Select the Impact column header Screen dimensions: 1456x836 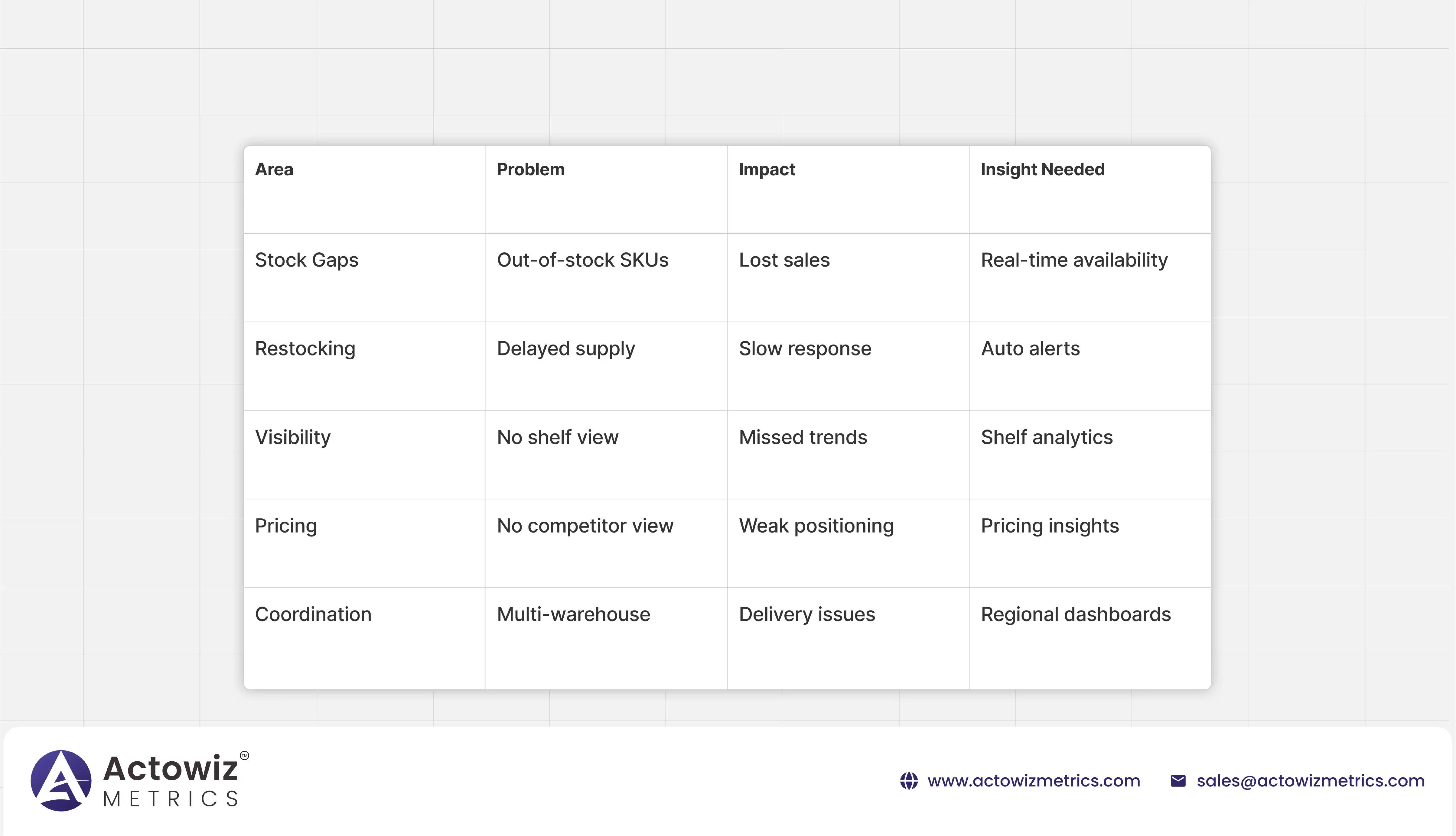tap(766, 169)
